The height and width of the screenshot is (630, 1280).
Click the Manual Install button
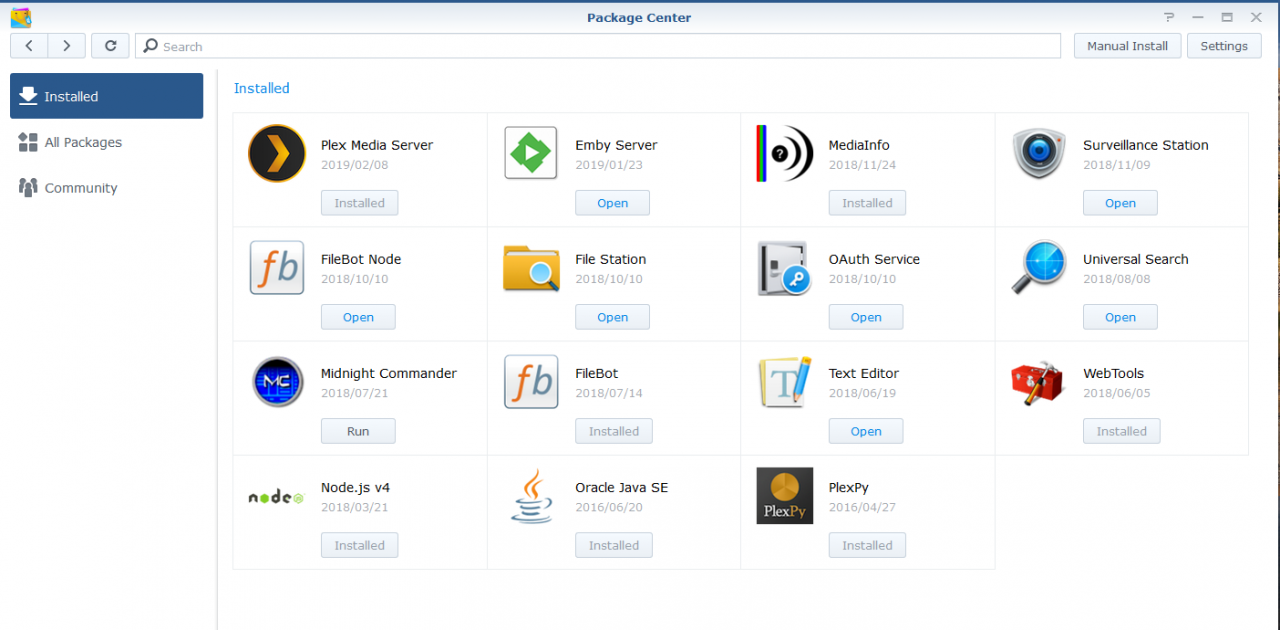click(x=1127, y=45)
